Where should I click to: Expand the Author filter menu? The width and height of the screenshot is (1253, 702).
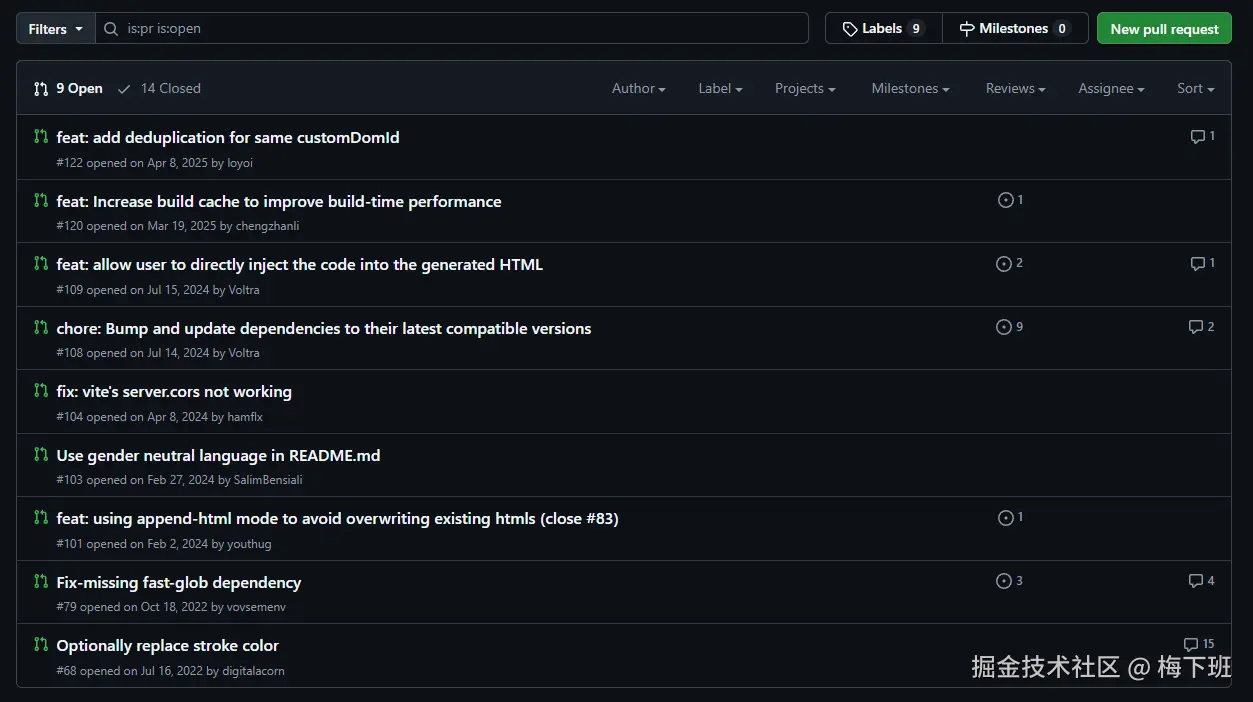pyautogui.click(x=638, y=89)
